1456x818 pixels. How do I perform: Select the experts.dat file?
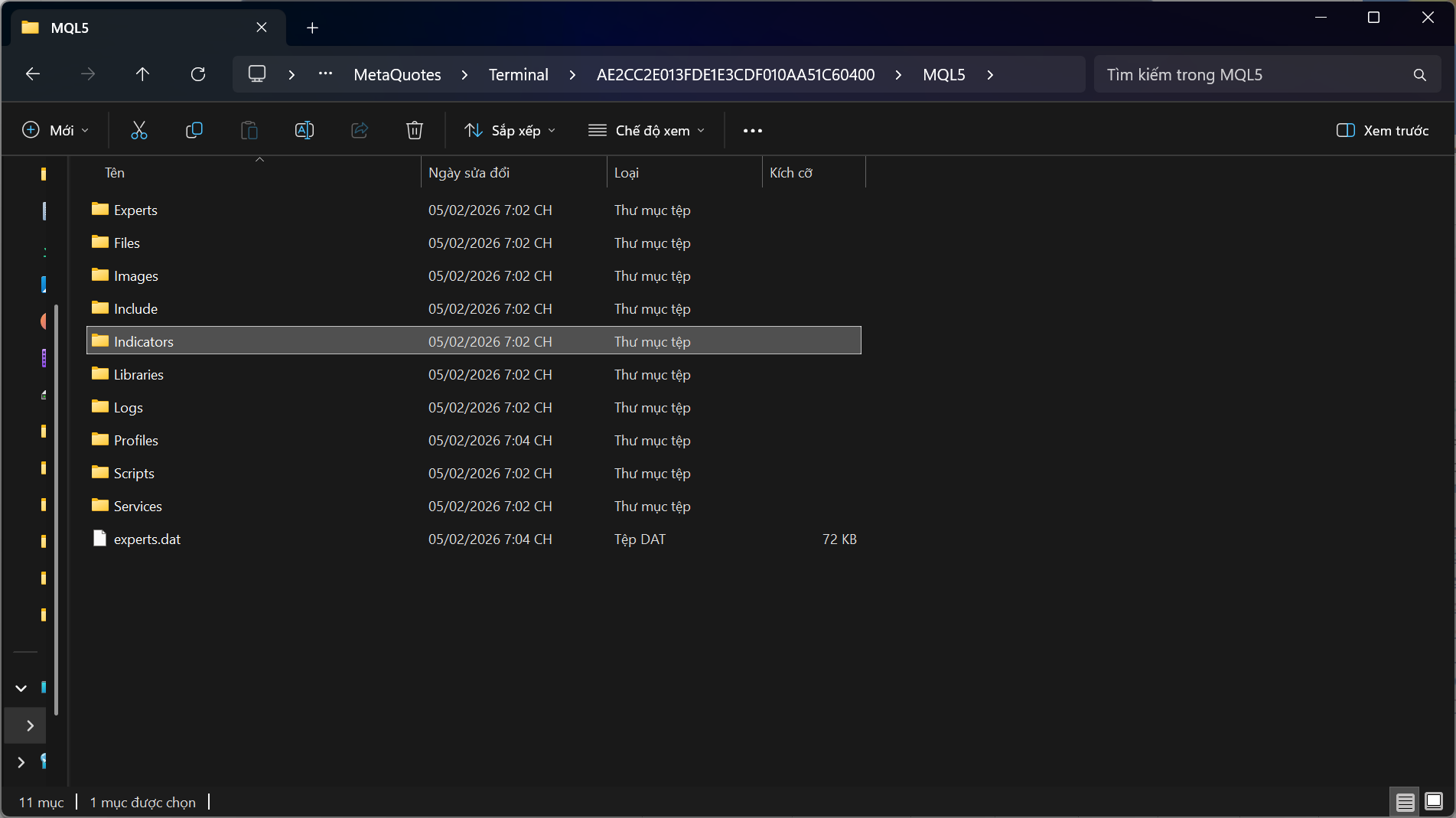point(474,539)
